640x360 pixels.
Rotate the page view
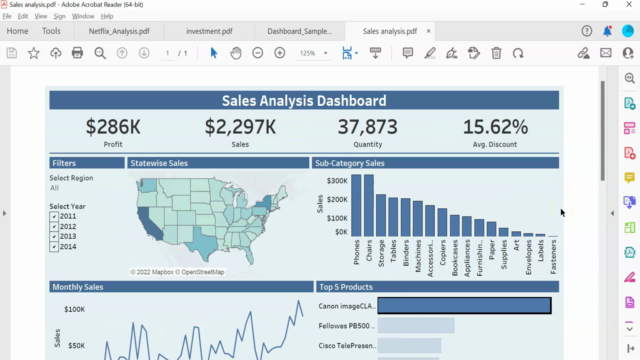518,53
